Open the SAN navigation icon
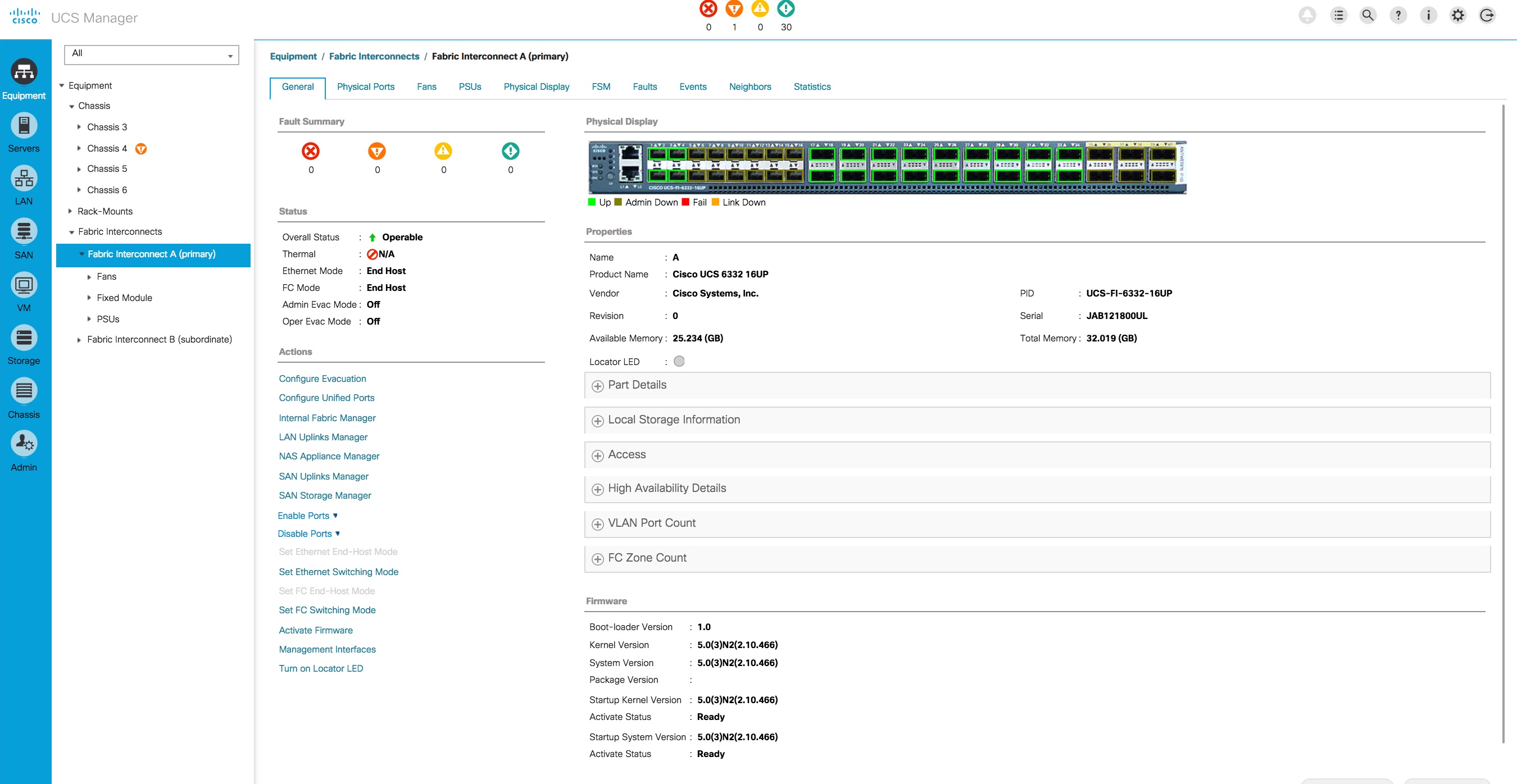Viewport: 1517px width, 784px height. tap(24, 232)
